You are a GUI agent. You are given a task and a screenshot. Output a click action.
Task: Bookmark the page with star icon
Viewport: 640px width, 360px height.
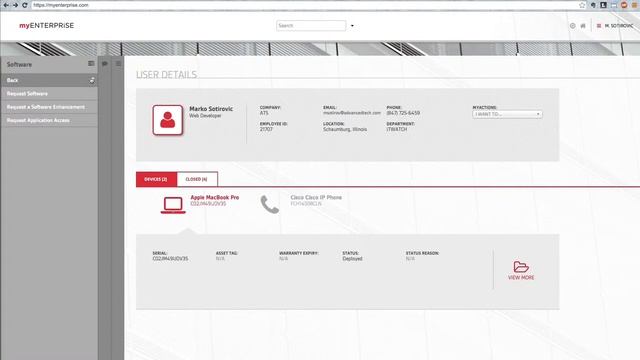582,5
